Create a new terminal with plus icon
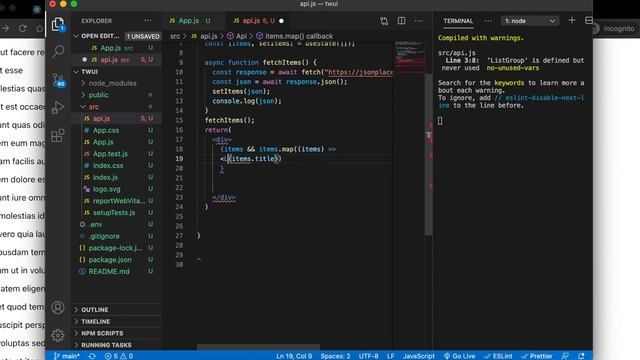Image resolution: width=640 pixels, height=360 pixels. point(572,20)
